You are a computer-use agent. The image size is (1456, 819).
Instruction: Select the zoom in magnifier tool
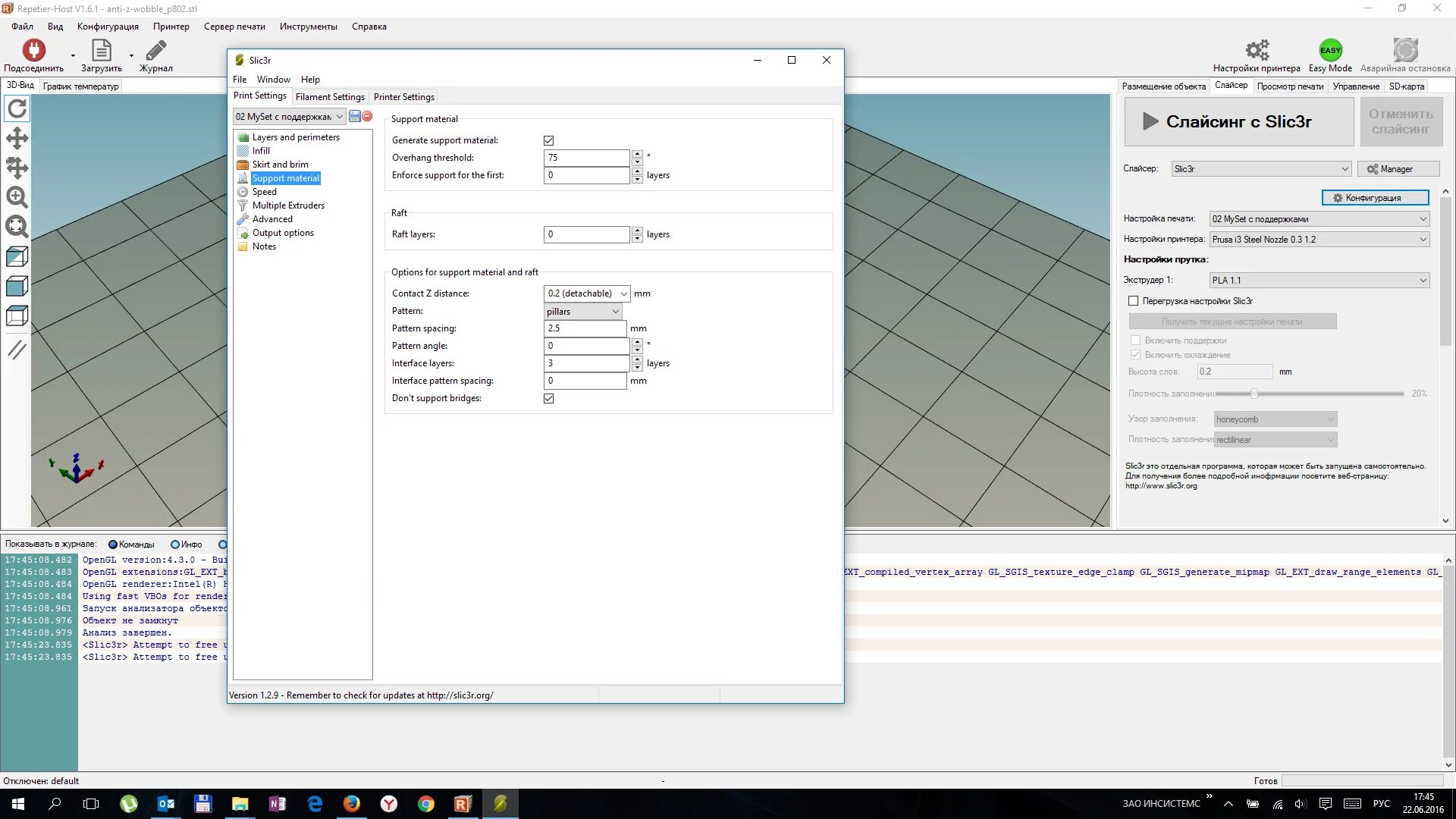(17, 197)
